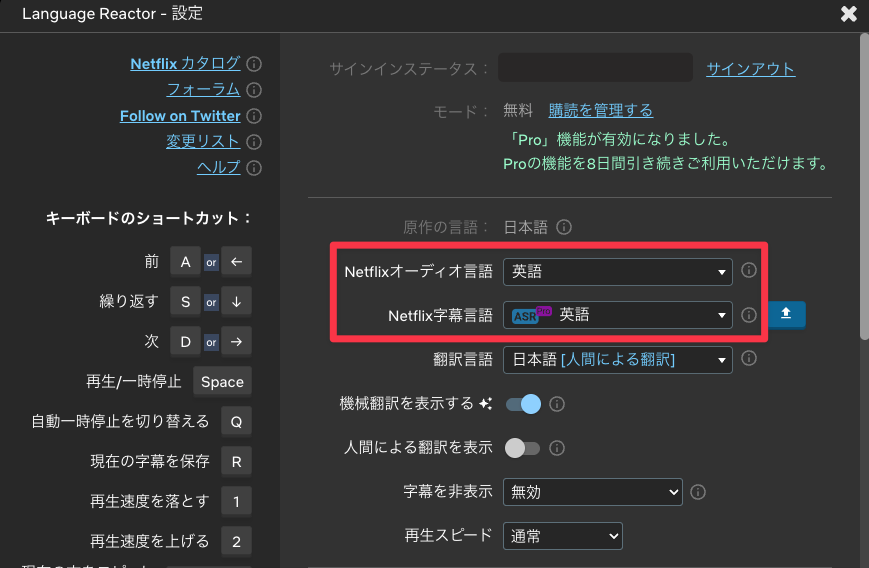This screenshot has width=869, height=568.
Task: Open the Netflix カタログ link
Action: (x=185, y=64)
